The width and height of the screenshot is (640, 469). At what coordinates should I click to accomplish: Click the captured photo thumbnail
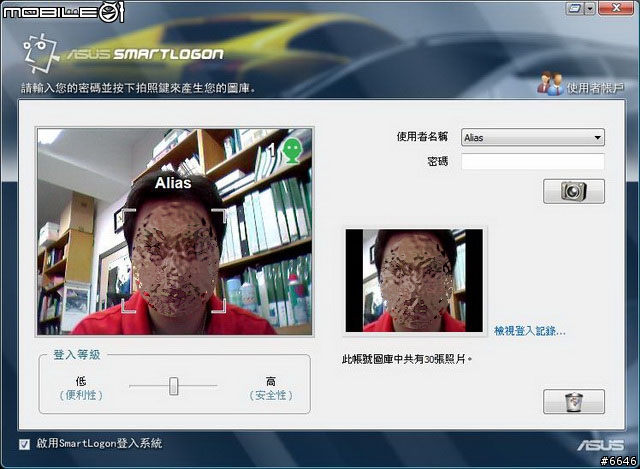[414, 280]
